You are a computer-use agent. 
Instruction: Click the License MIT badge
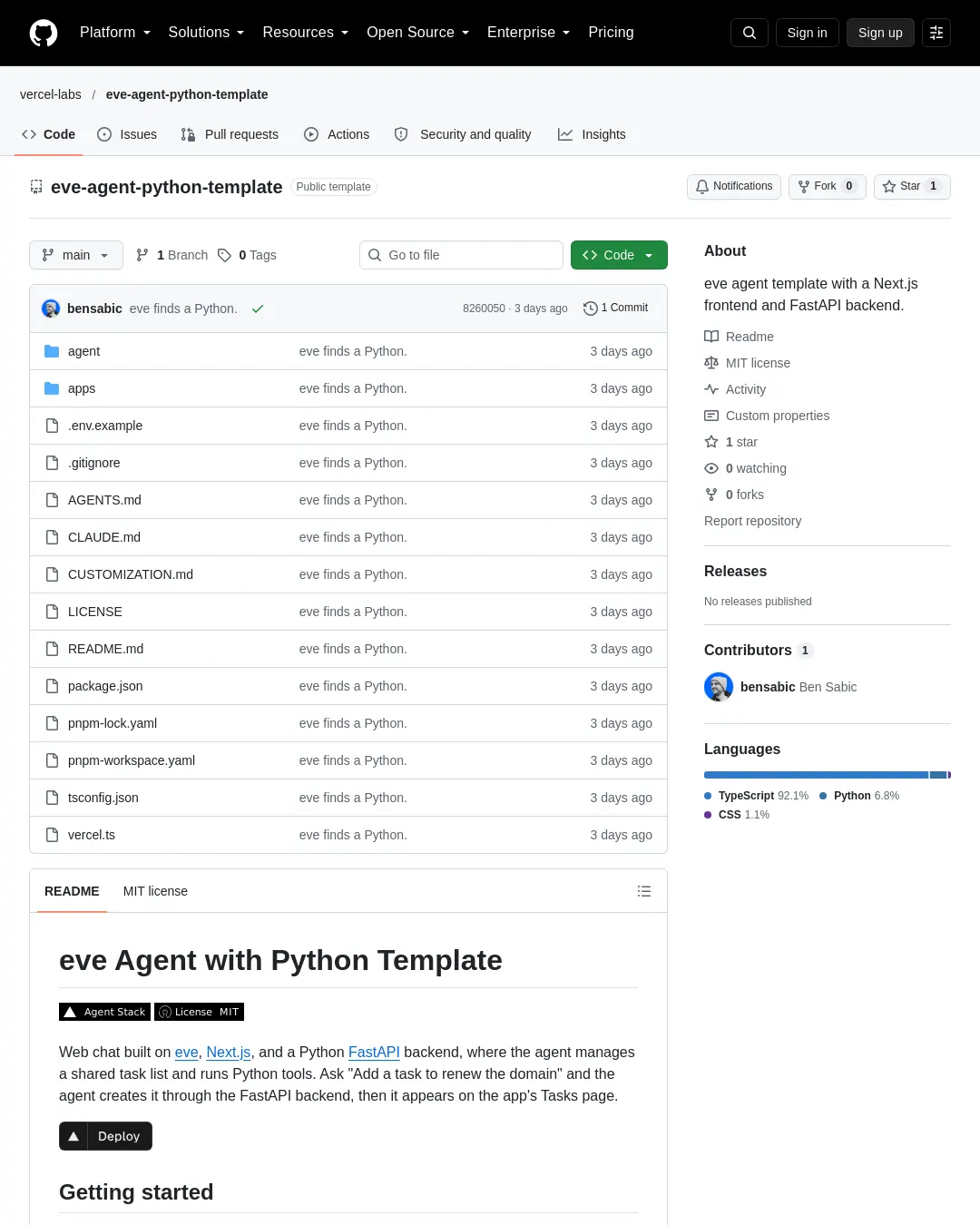coord(200,1012)
